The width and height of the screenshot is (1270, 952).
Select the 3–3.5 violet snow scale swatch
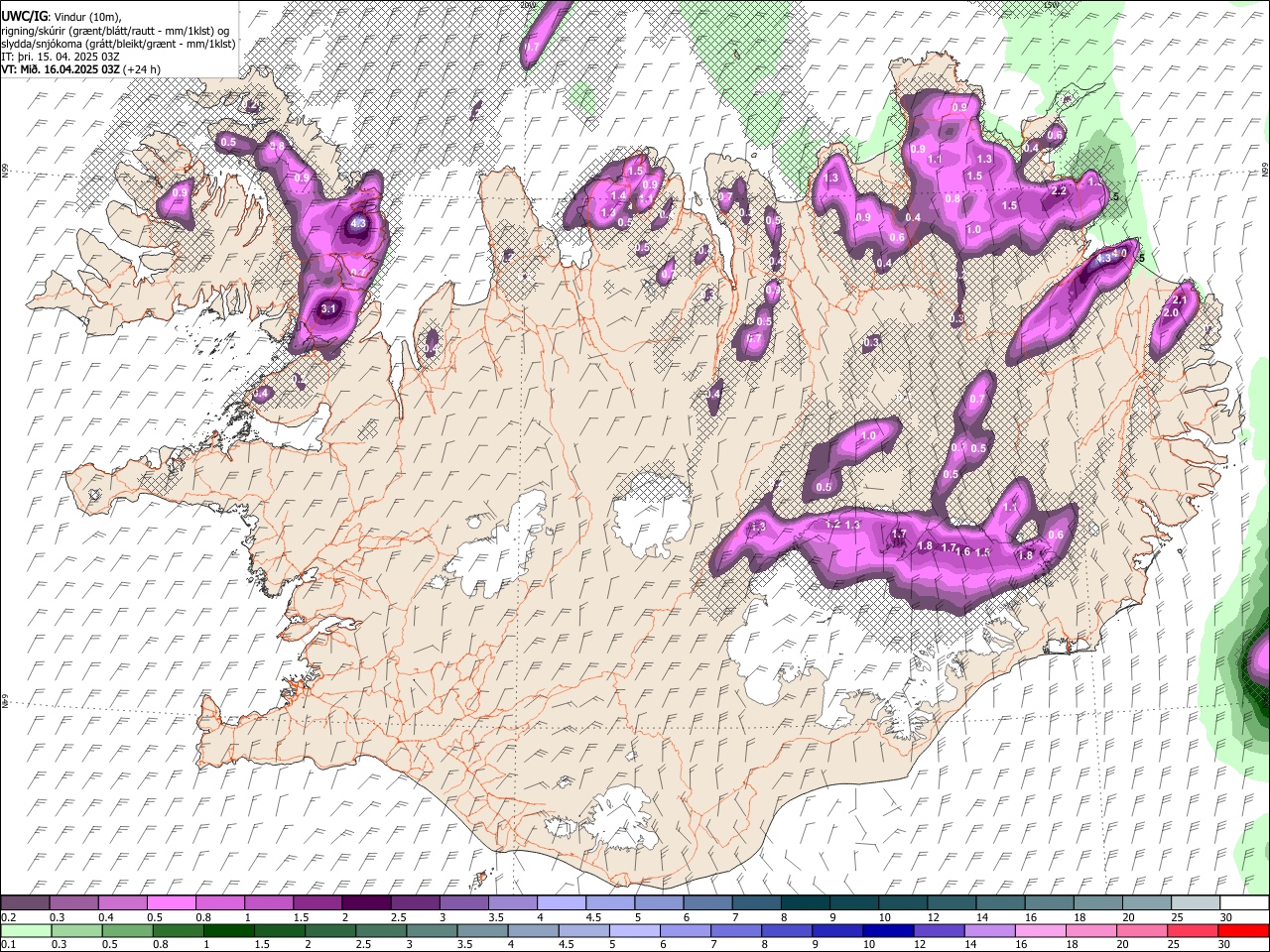462,903
